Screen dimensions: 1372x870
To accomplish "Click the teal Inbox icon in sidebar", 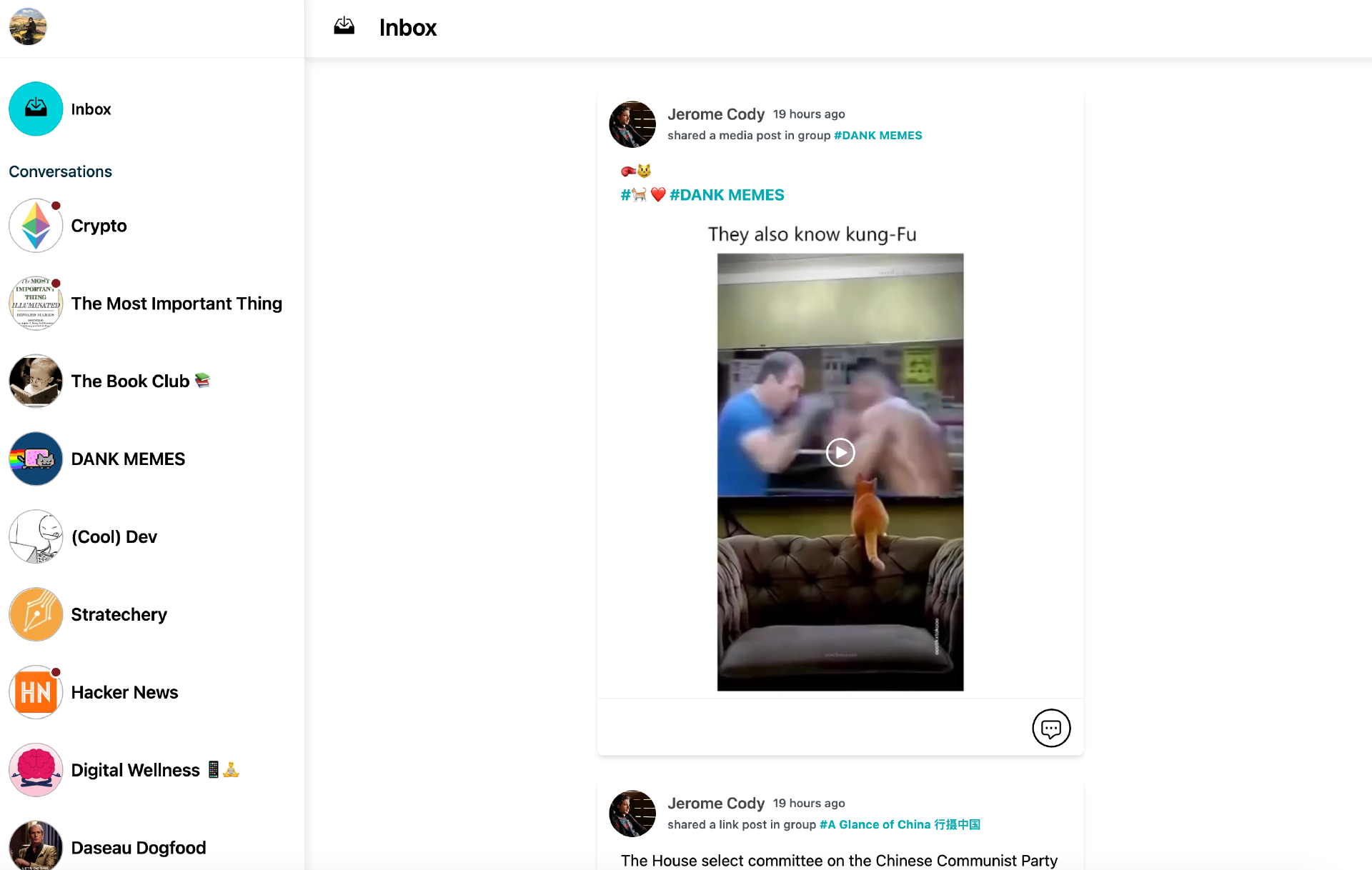I will (x=36, y=109).
